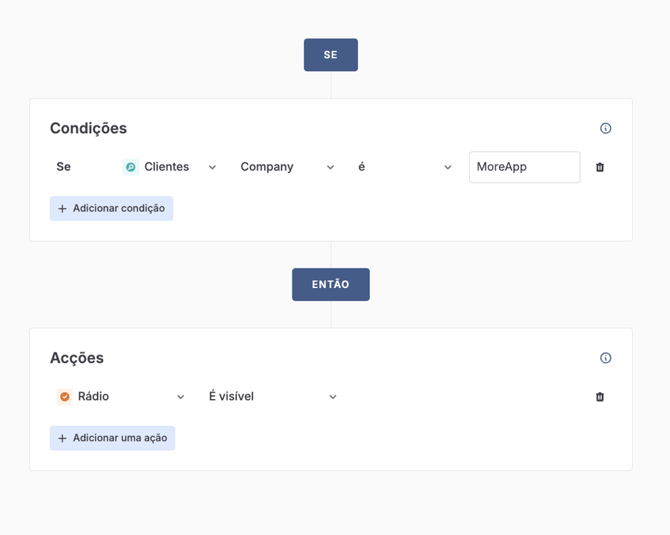670x535 pixels.
Task: Click the Condições section heading
Action: coord(88,129)
